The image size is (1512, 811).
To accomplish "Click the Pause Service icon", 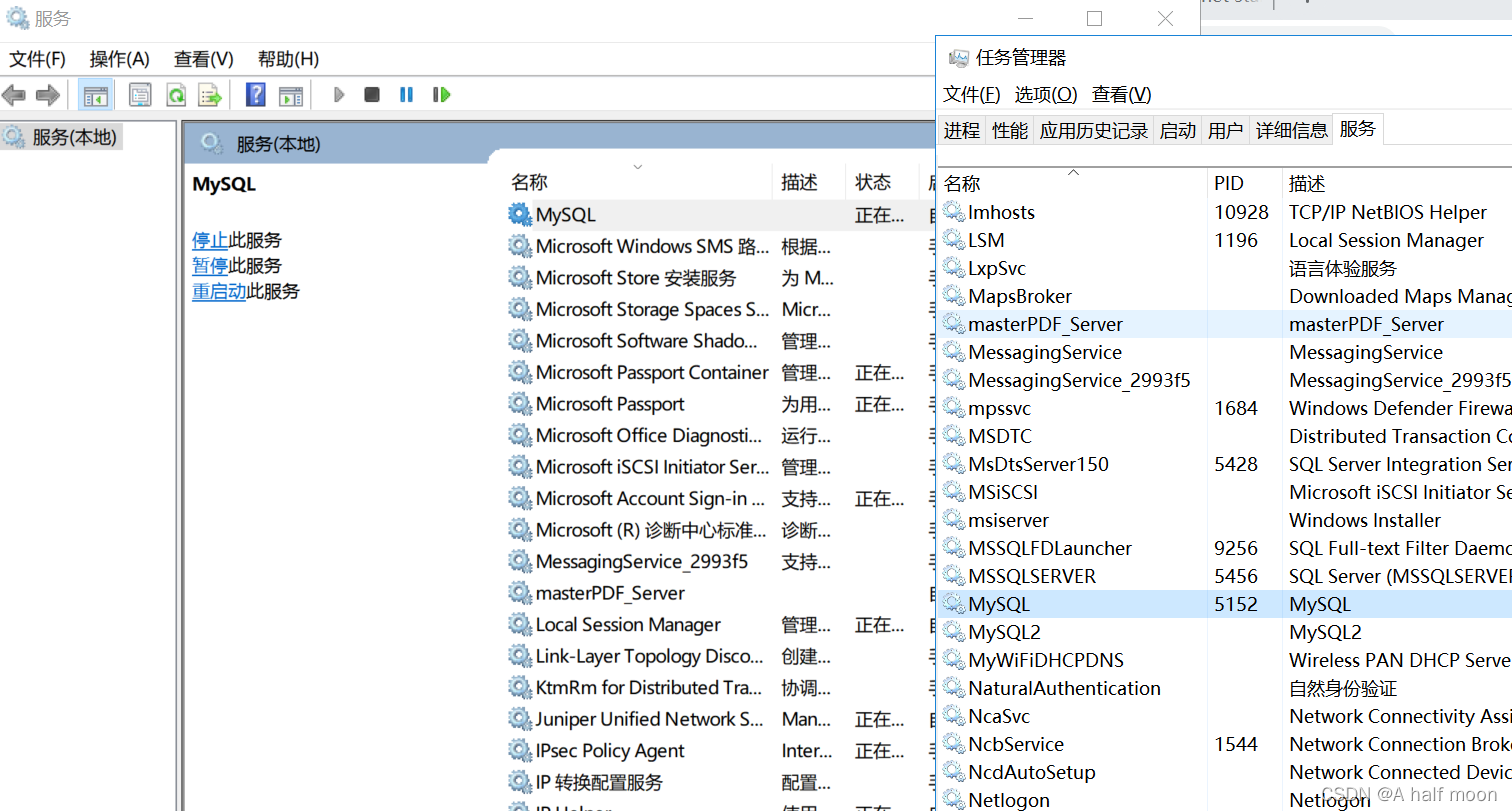I will (406, 95).
